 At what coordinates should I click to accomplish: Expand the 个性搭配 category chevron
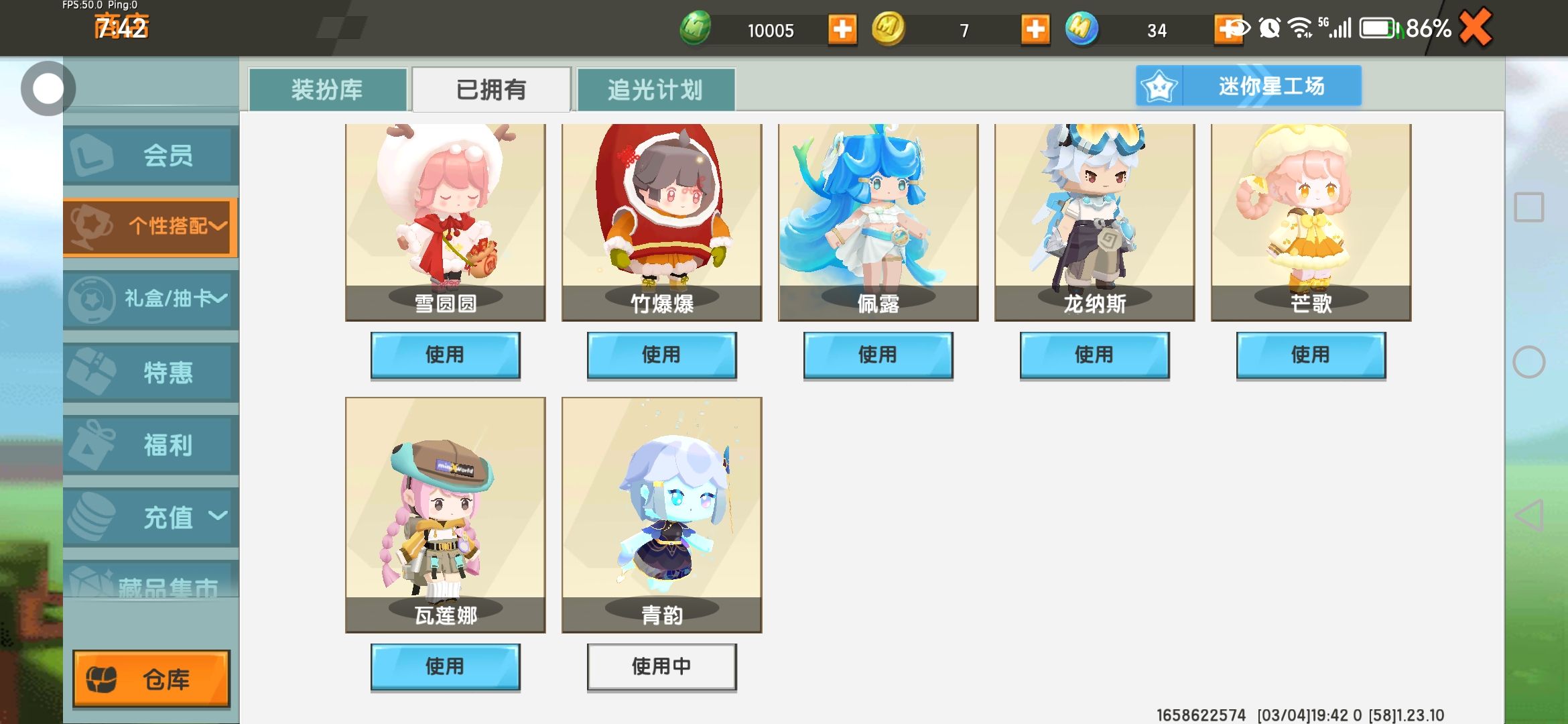(218, 226)
